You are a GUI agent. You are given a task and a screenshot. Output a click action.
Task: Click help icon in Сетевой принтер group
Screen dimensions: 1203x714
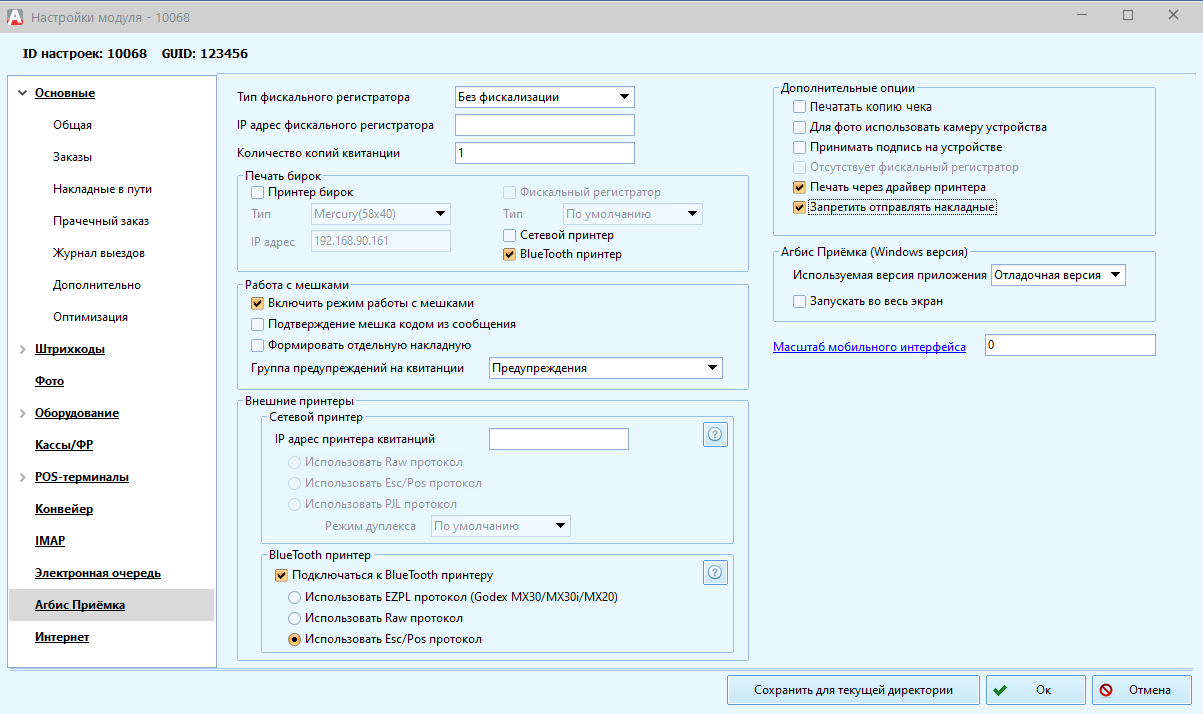(x=715, y=435)
